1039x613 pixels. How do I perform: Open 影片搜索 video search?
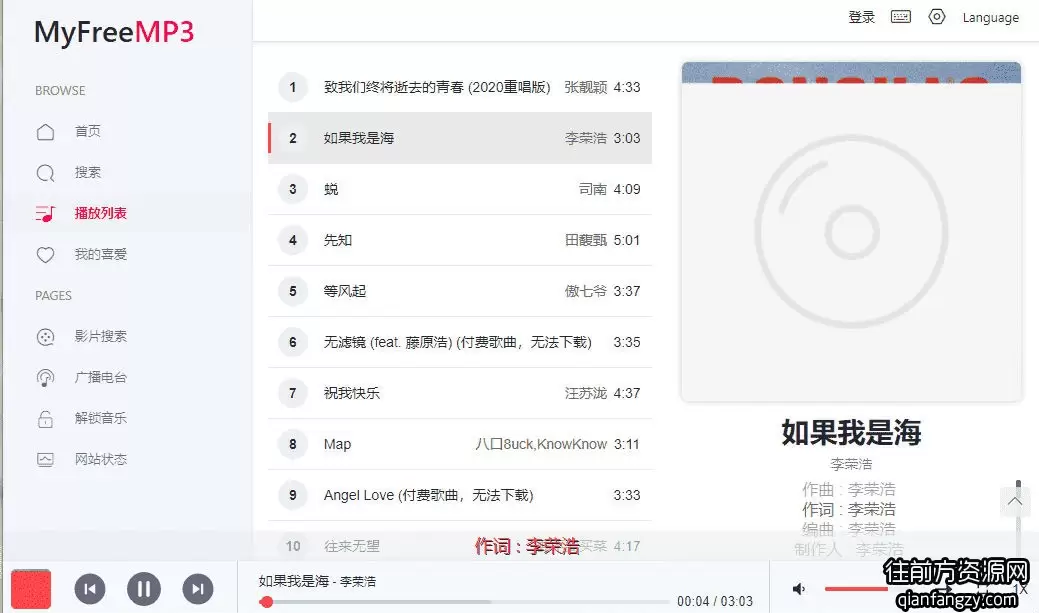point(100,337)
